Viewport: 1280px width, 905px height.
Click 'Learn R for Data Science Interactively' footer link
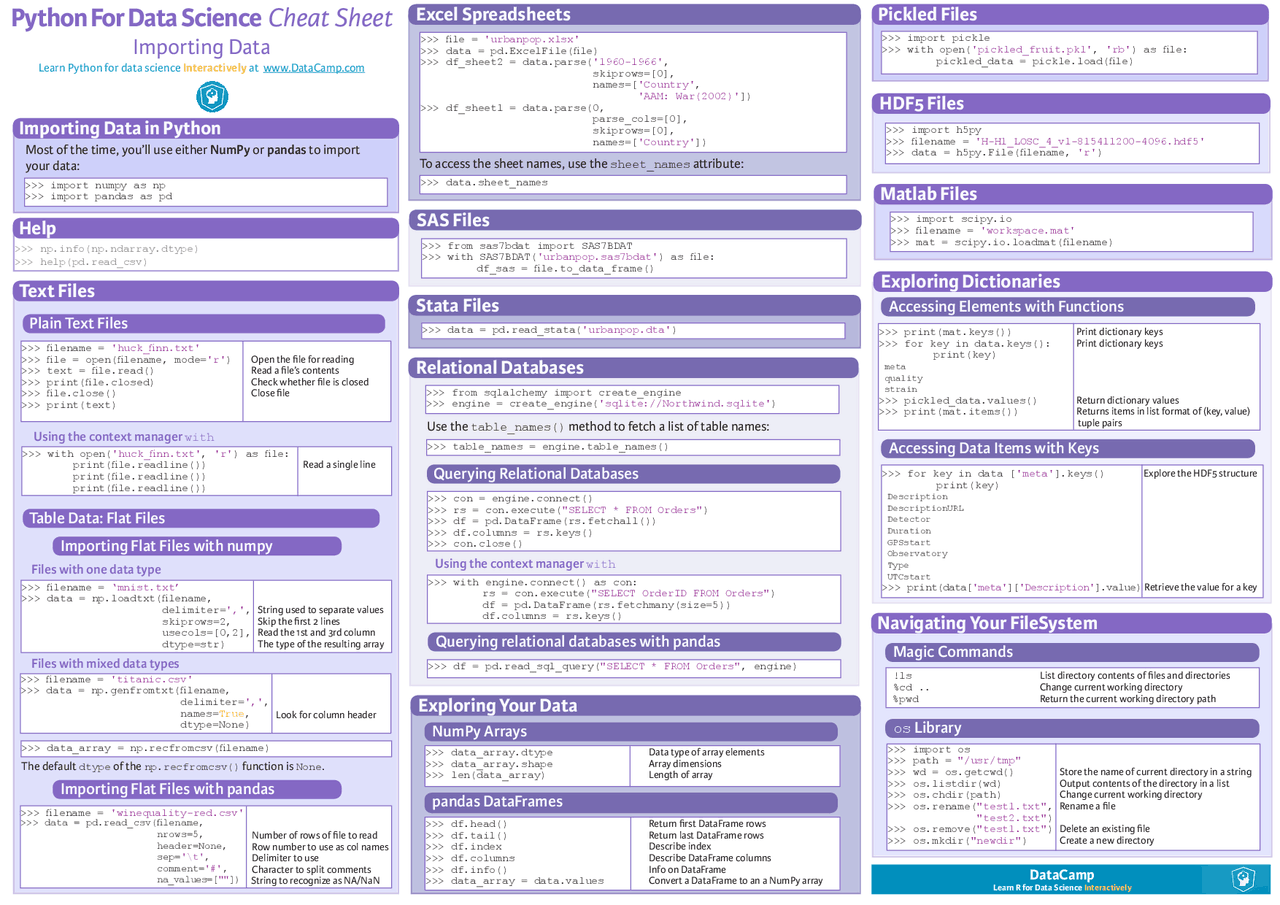[x=1062, y=888]
